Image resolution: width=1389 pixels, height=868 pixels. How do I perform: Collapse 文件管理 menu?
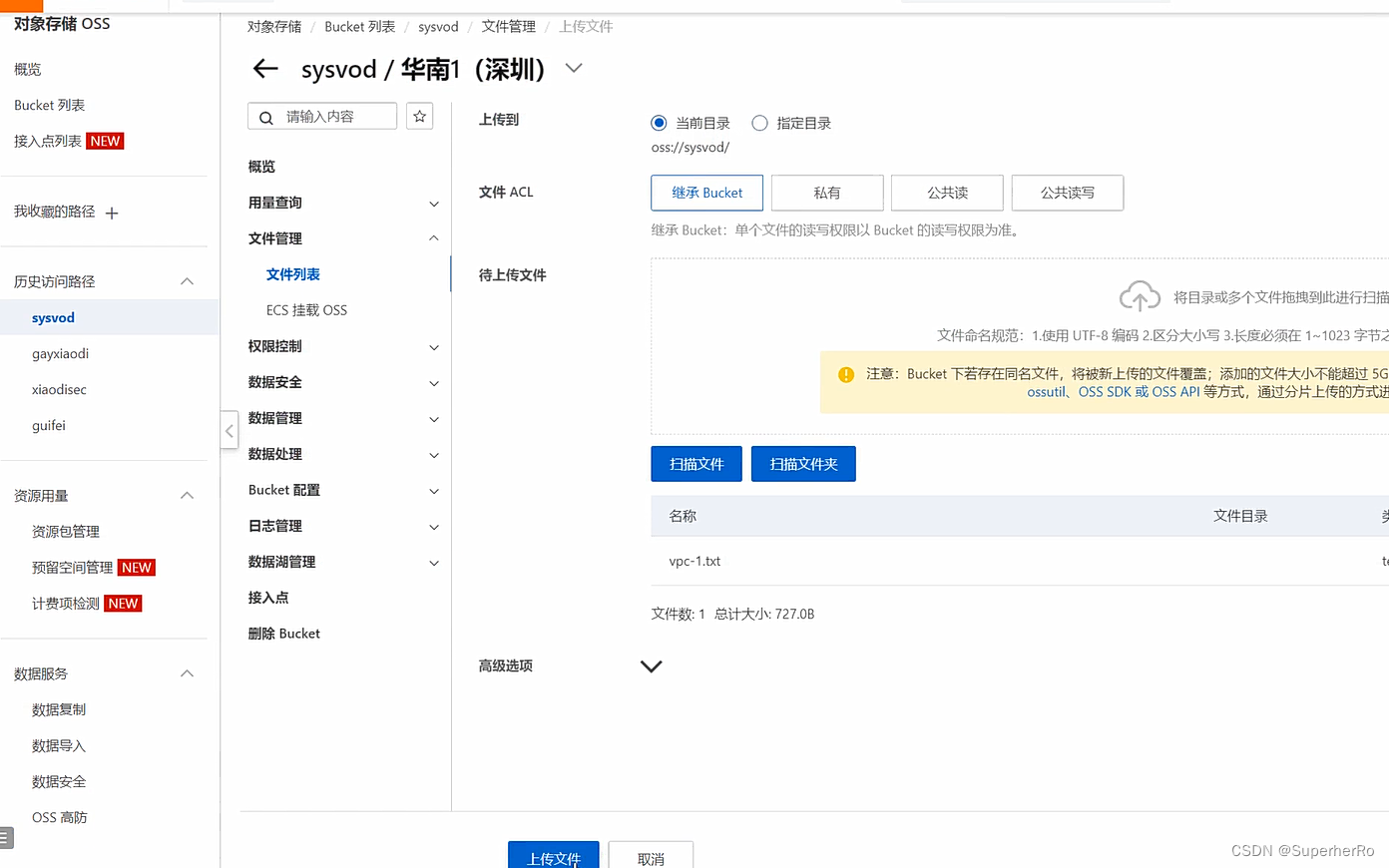pyautogui.click(x=434, y=238)
